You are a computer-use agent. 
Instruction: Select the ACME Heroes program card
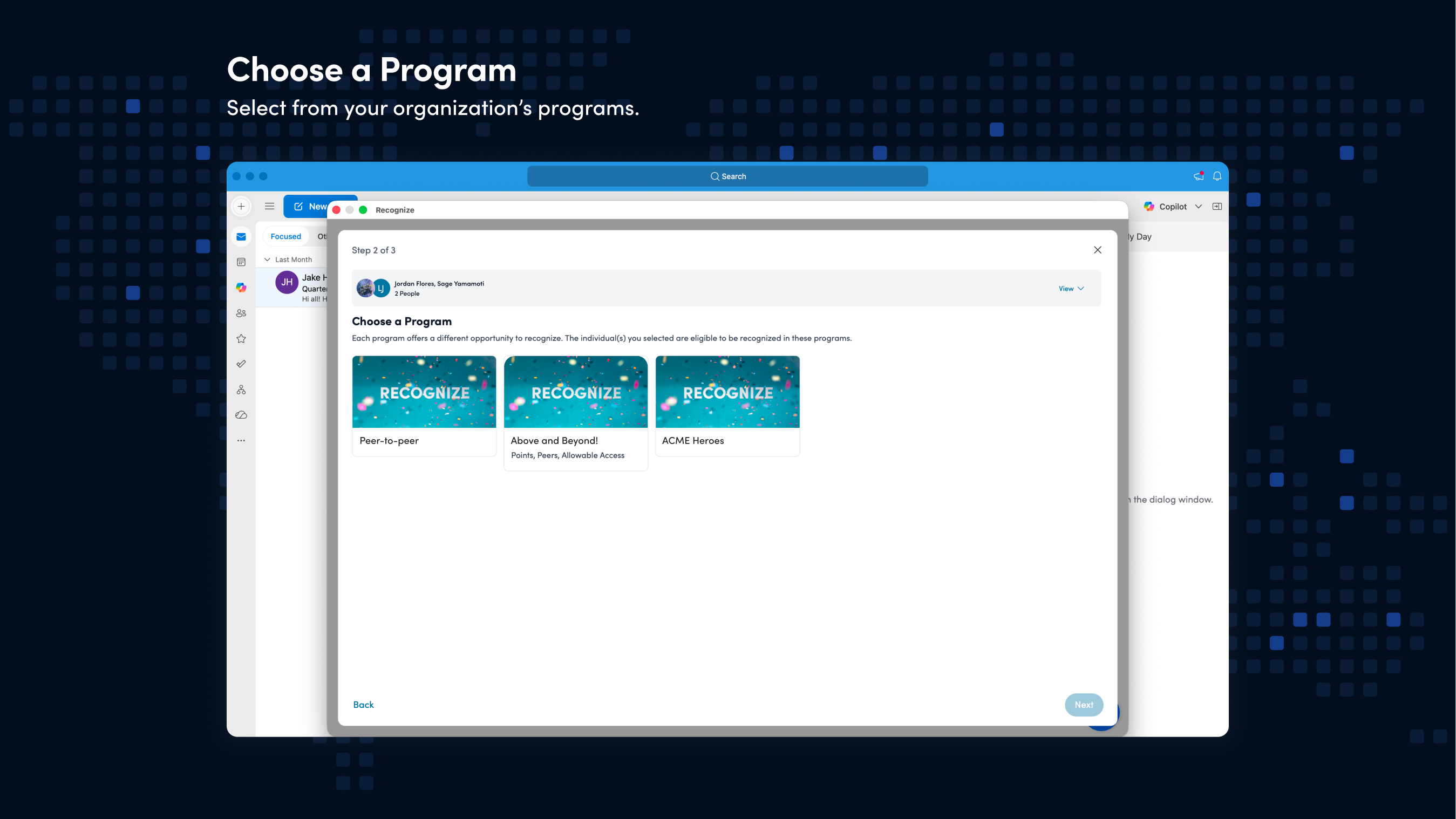tap(727, 406)
